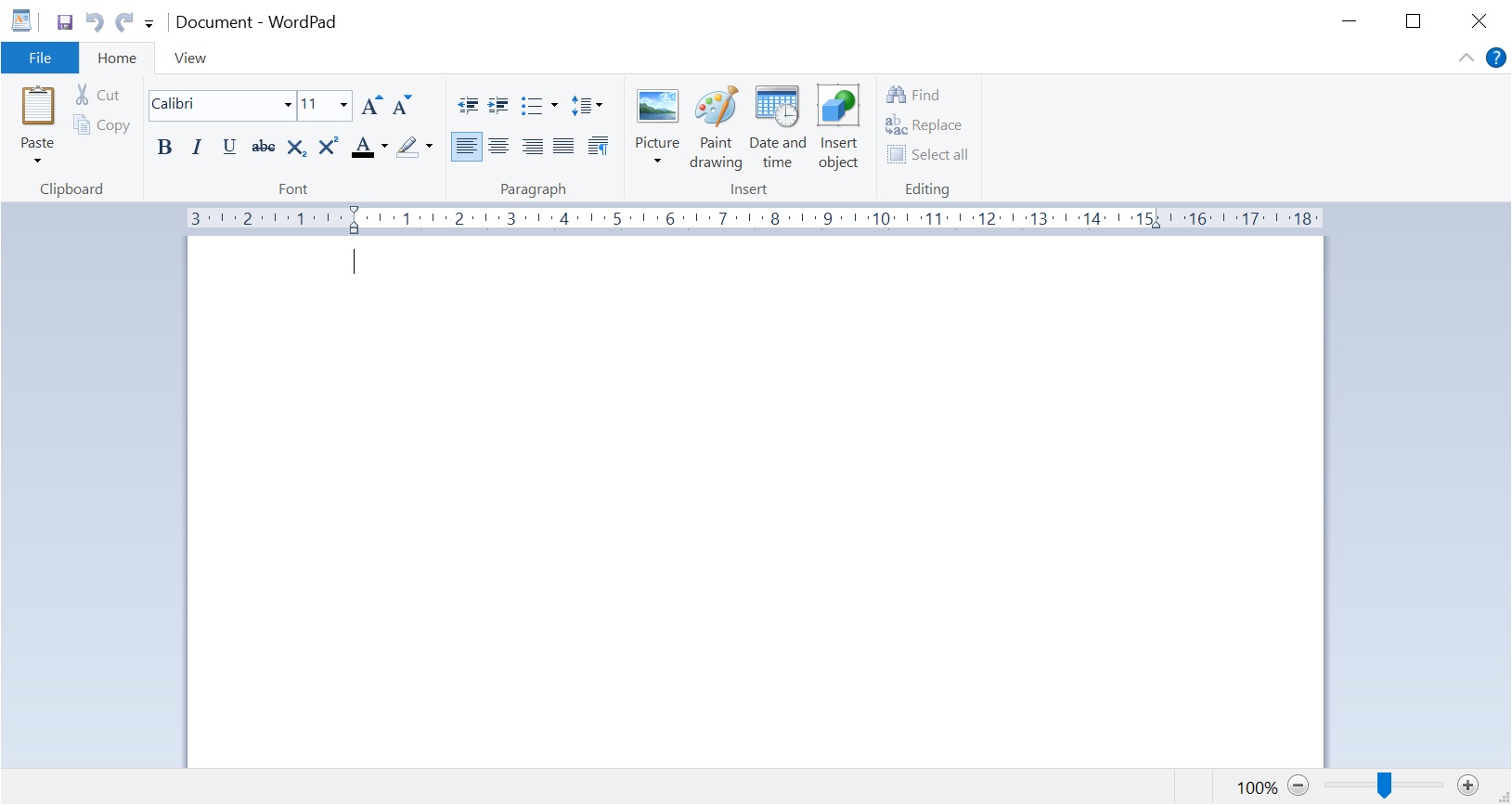Open the File menu

[x=40, y=58]
